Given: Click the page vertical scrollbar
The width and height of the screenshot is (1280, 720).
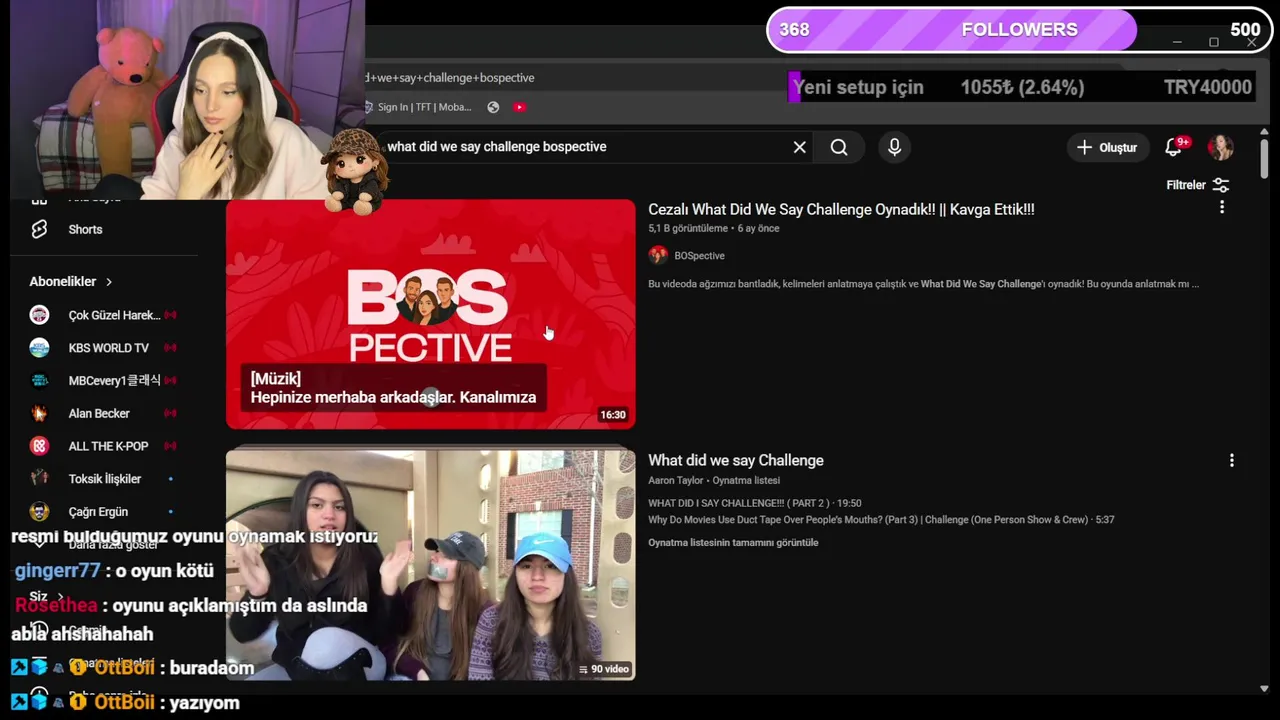Looking at the screenshot, I should [1264, 161].
